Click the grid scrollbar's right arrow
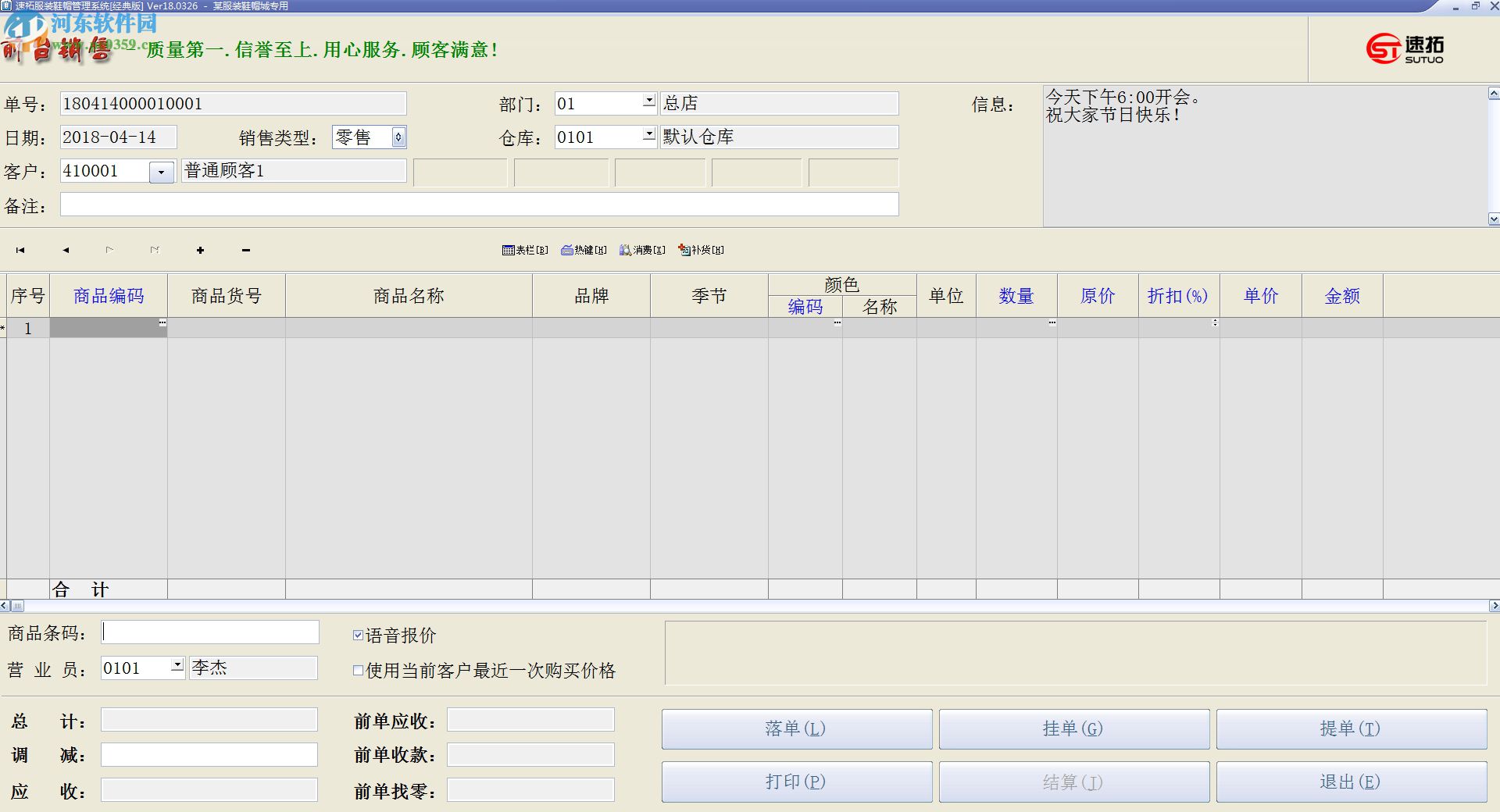 [x=1495, y=606]
